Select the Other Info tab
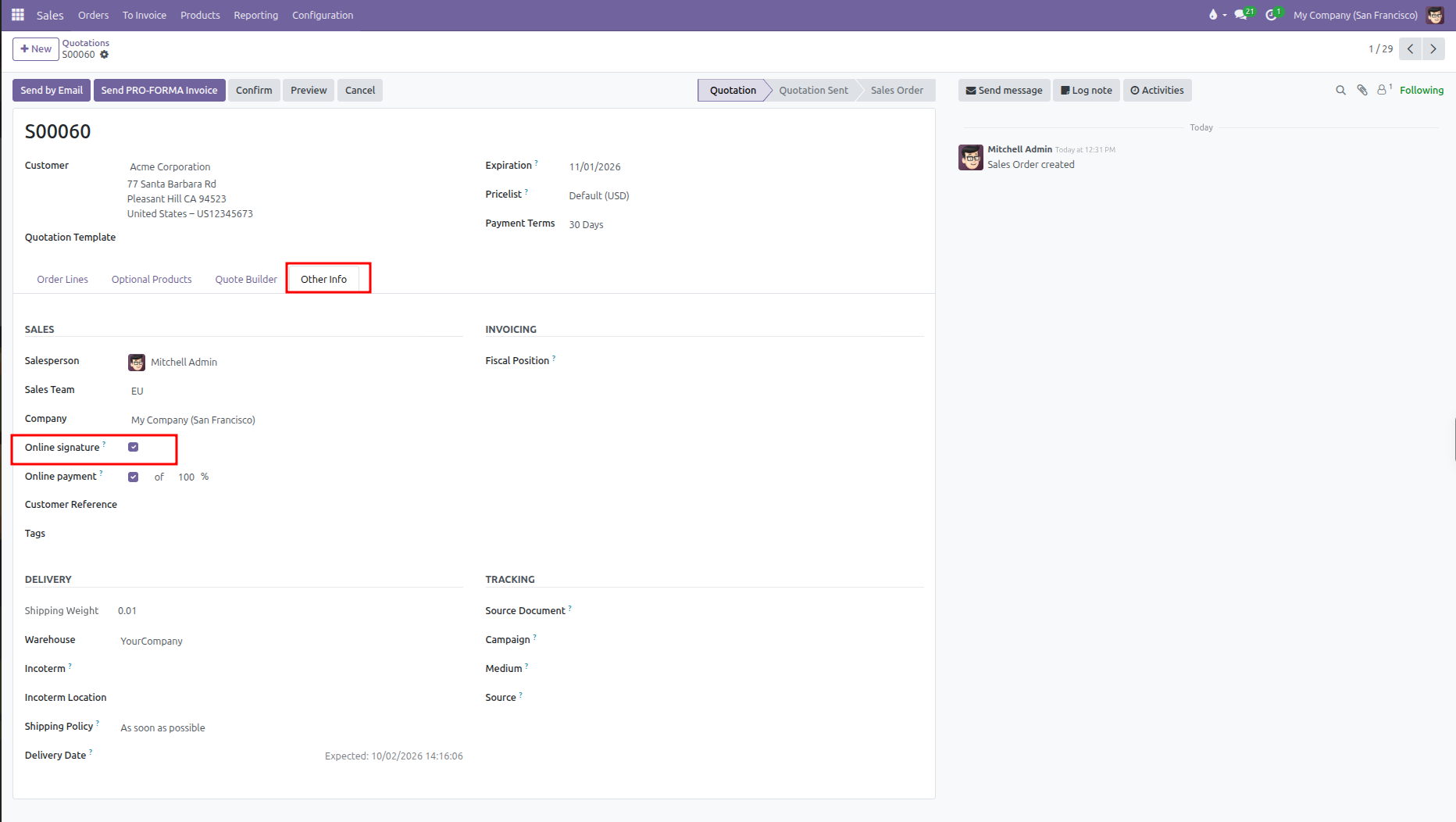The height and width of the screenshot is (822, 1456). (323, 279)
